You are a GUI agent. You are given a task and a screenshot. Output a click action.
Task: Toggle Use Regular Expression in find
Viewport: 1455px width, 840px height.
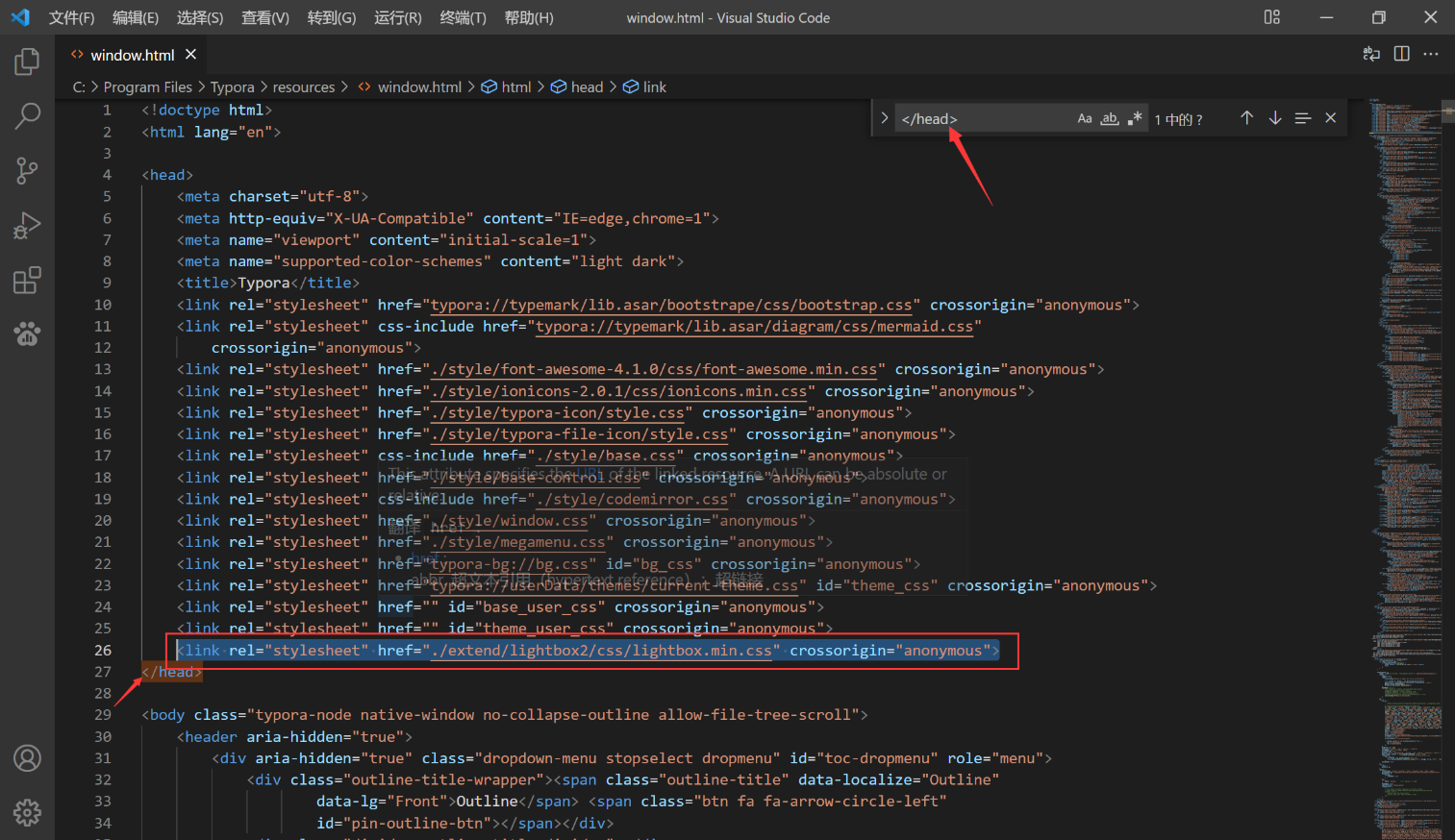pyautogui.click(x=1135, y=118)
